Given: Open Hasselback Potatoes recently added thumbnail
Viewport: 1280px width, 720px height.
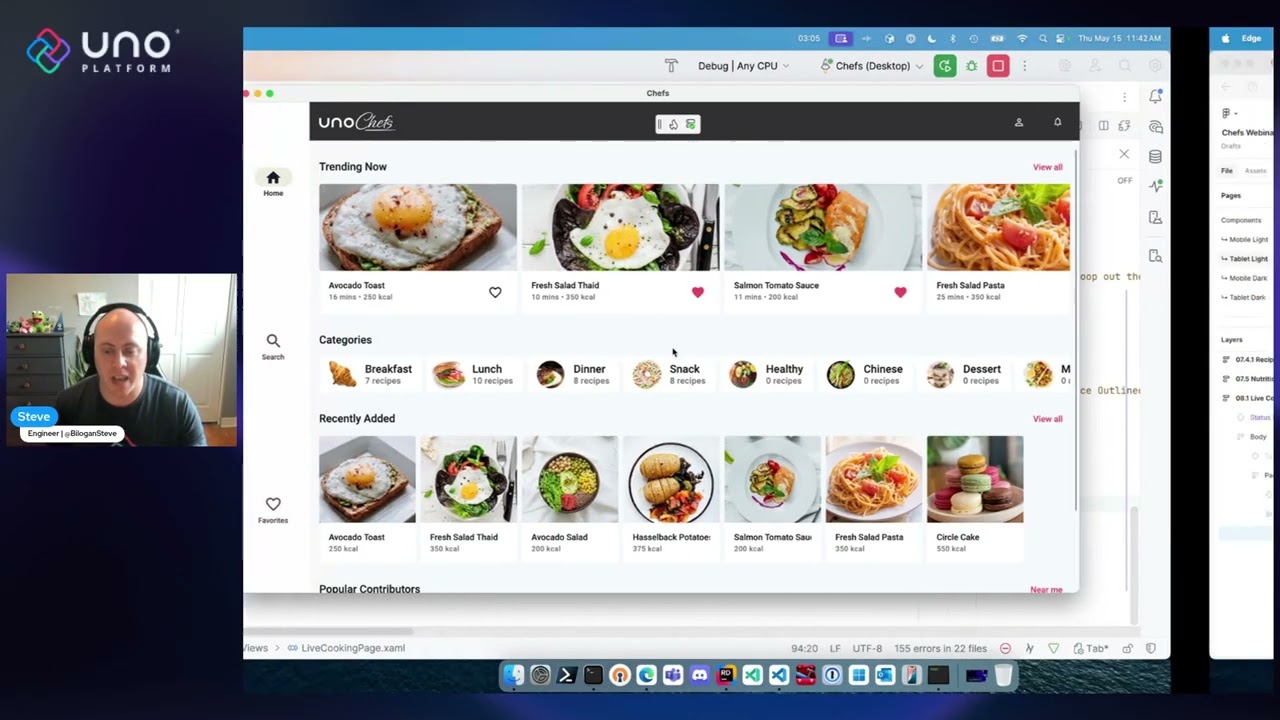Looking at the screenshot, I should 671,479.
